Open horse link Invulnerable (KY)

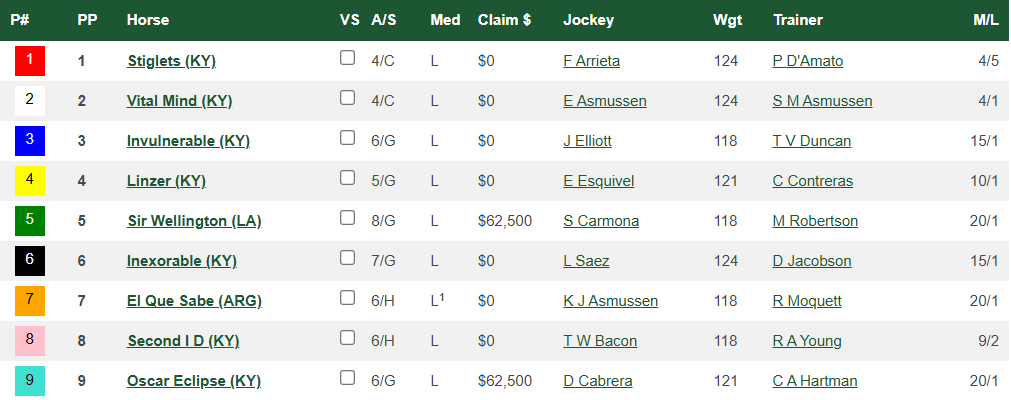point(188,141)
